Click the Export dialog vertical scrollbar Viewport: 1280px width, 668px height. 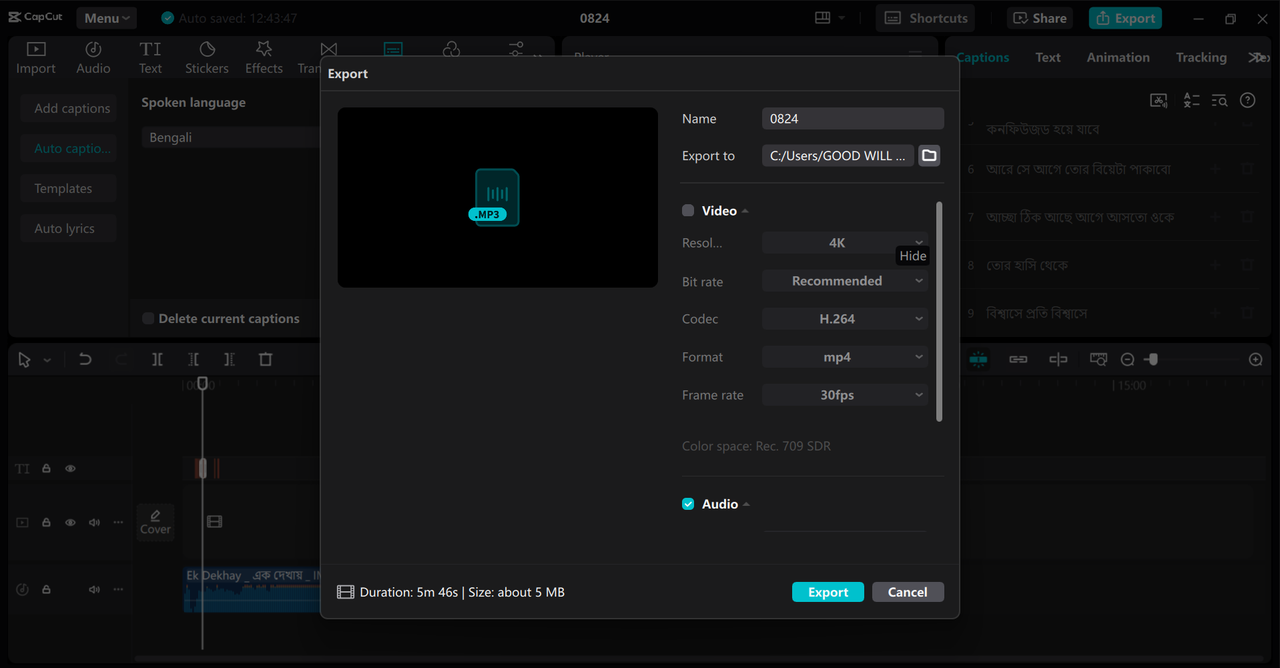pyautogui.click(x=939, y=312)
